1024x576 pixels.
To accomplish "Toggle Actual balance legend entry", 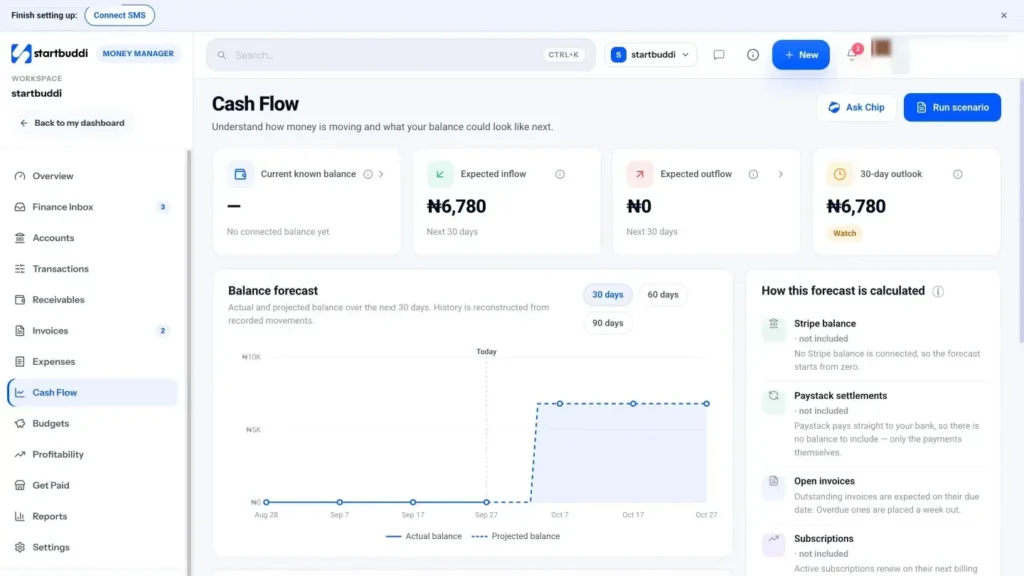I will [x=423, y=536].
